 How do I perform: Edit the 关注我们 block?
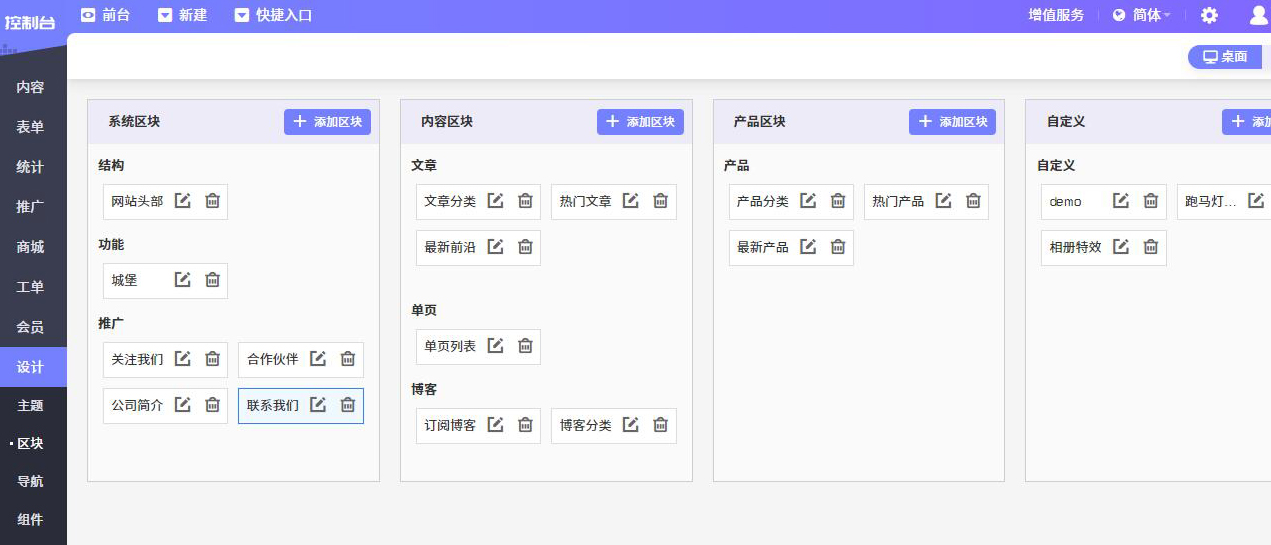click(182, 358)
